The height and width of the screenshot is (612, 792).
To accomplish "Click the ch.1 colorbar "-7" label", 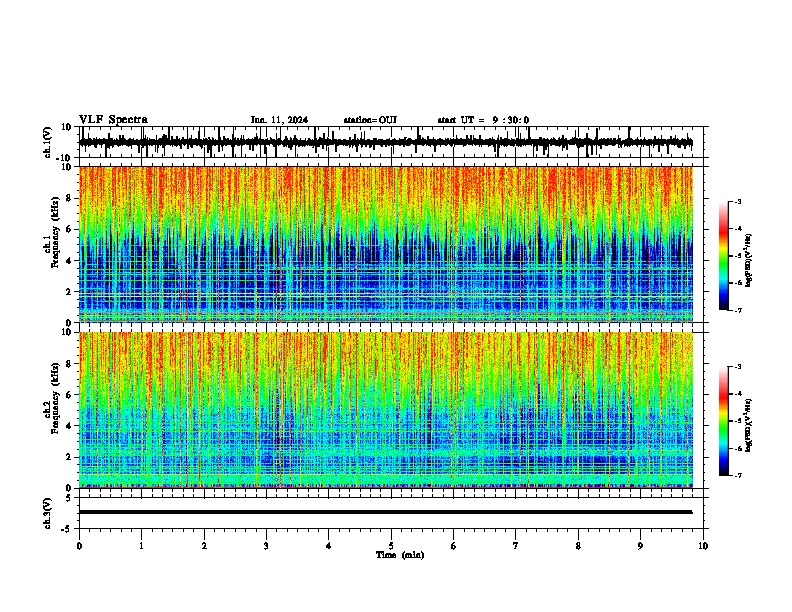I will pos(737,310).
